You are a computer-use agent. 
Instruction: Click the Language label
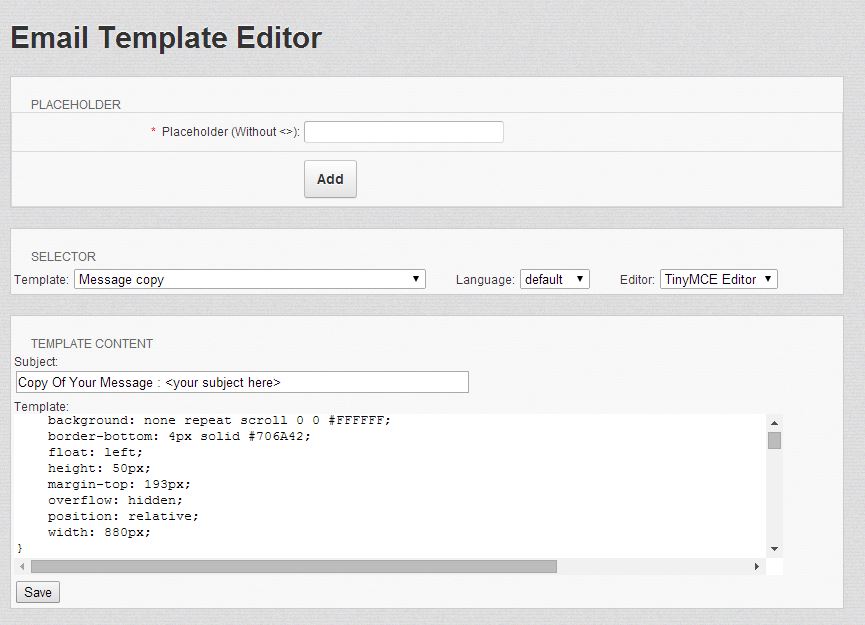tap(485, 280)
